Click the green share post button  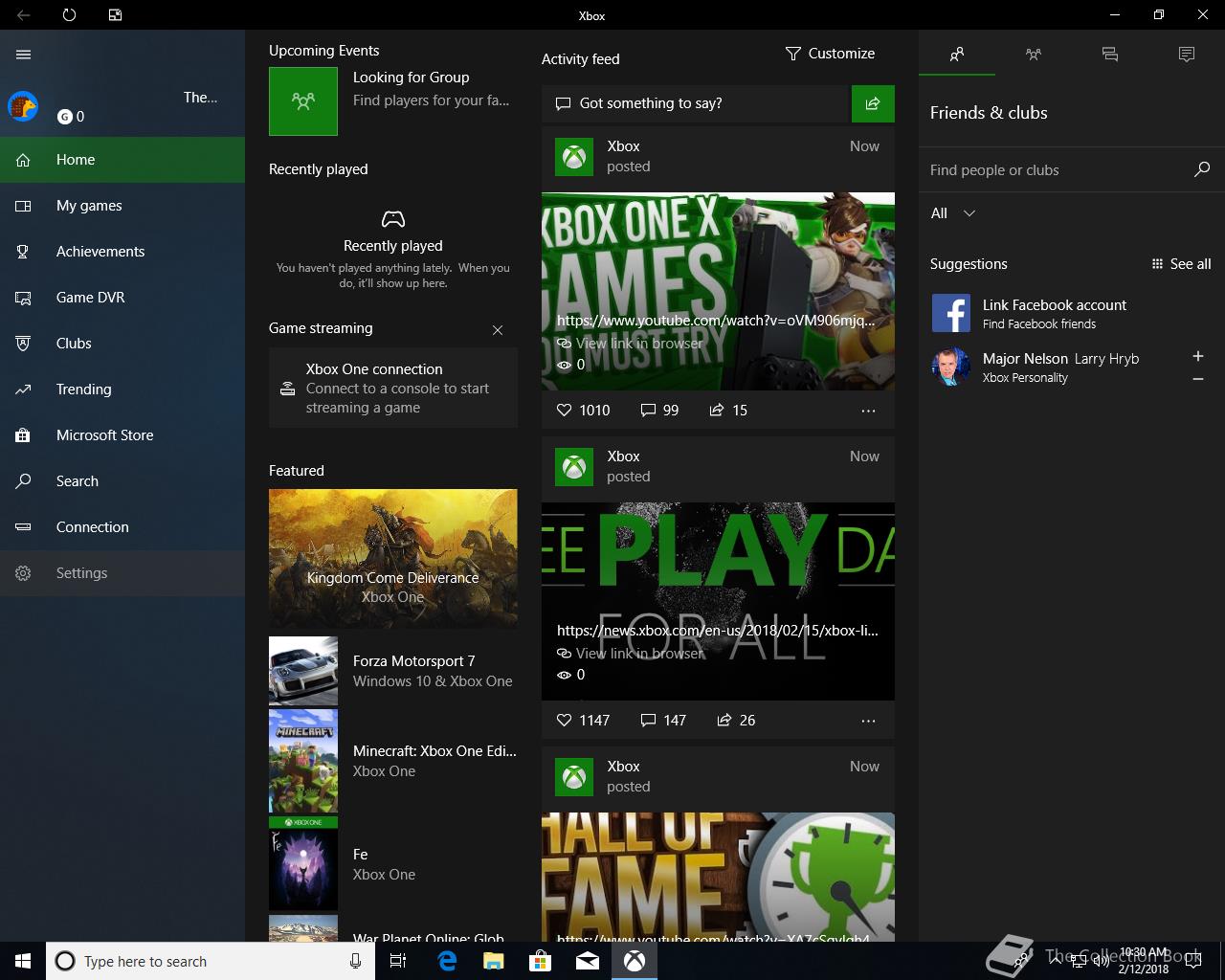[x=873, y=103]
